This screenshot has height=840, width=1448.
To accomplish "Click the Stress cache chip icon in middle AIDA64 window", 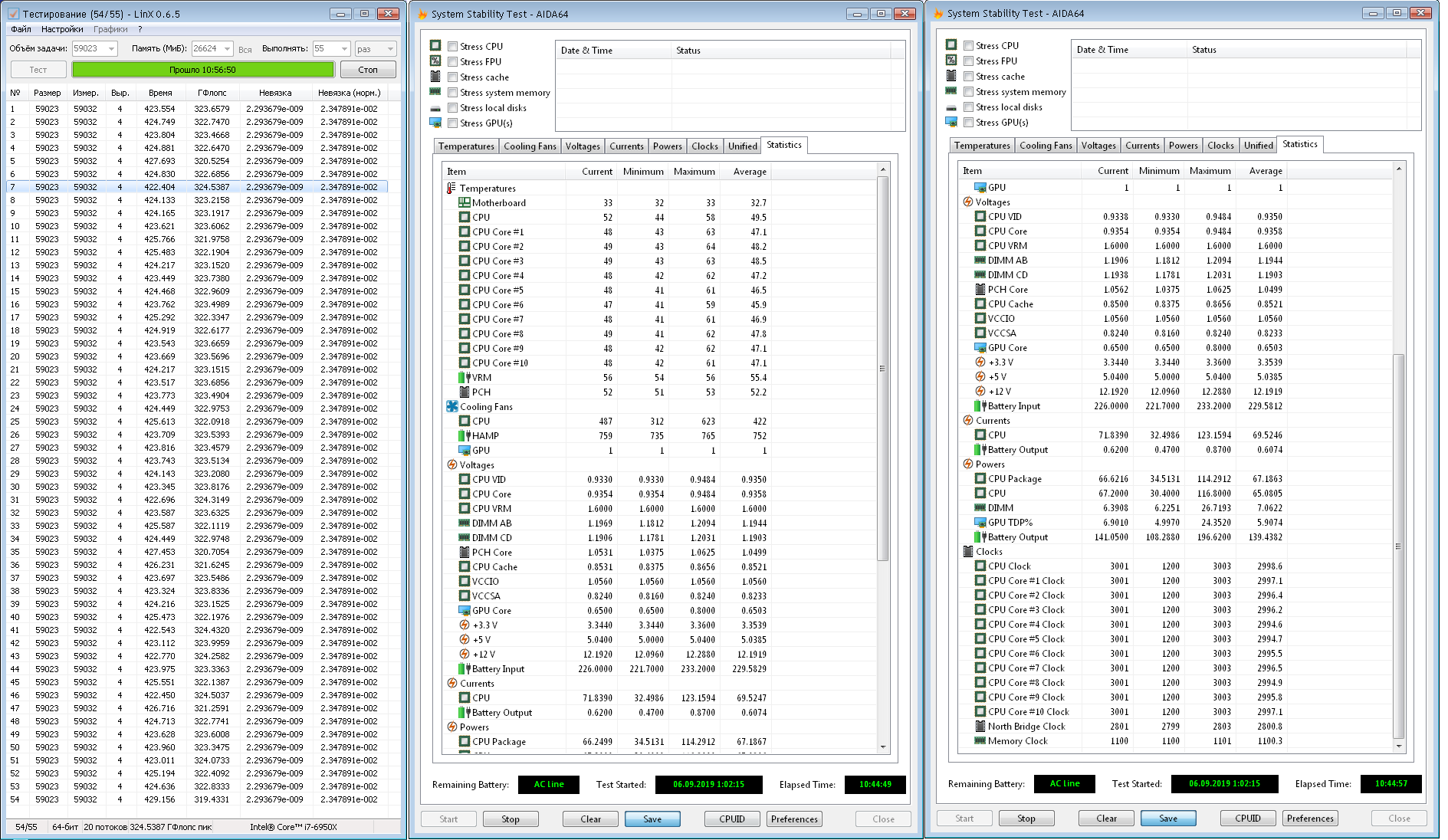I will (x=435, y=77).
